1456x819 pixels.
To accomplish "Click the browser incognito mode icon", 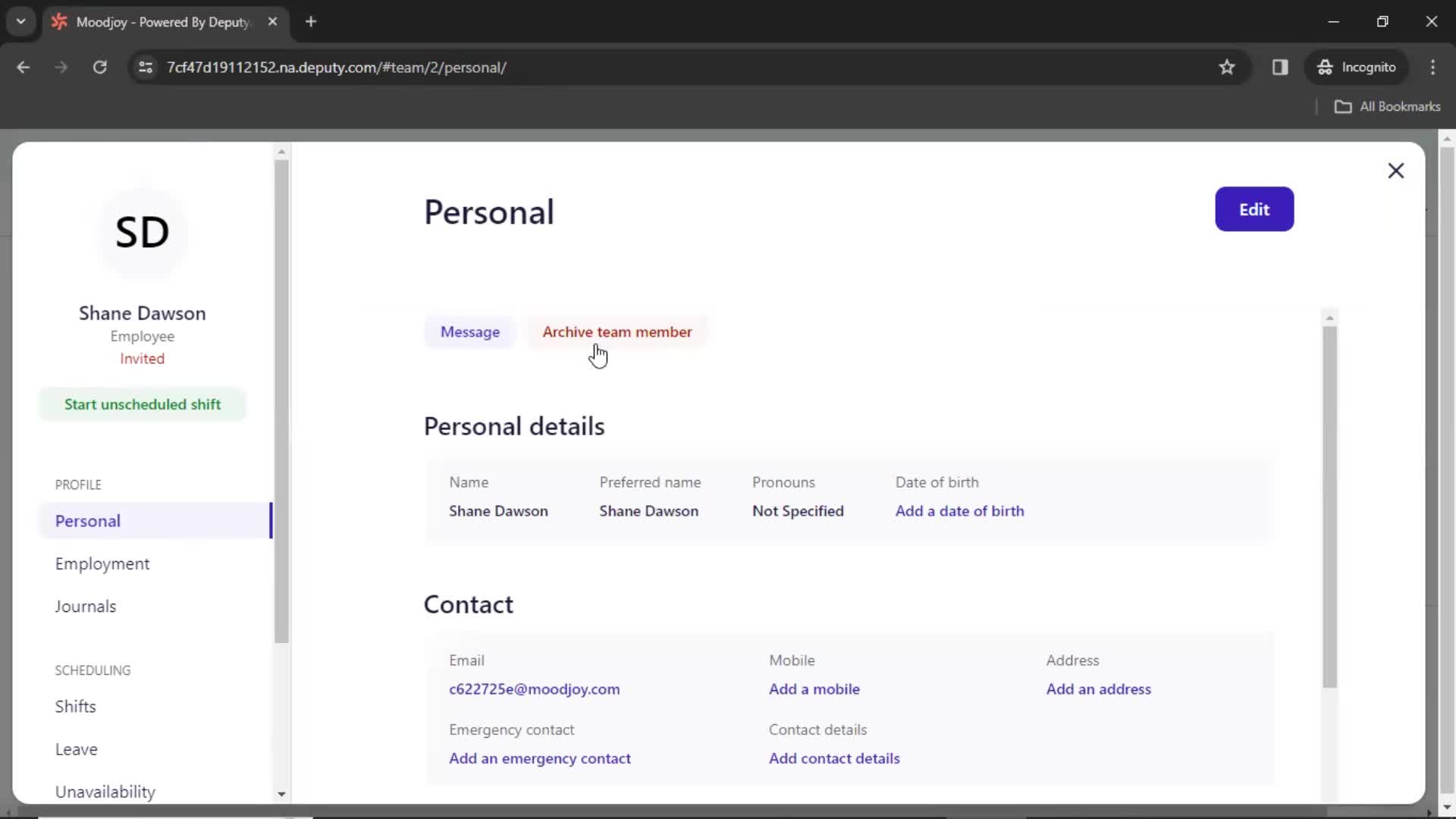I will [1325, 67].
